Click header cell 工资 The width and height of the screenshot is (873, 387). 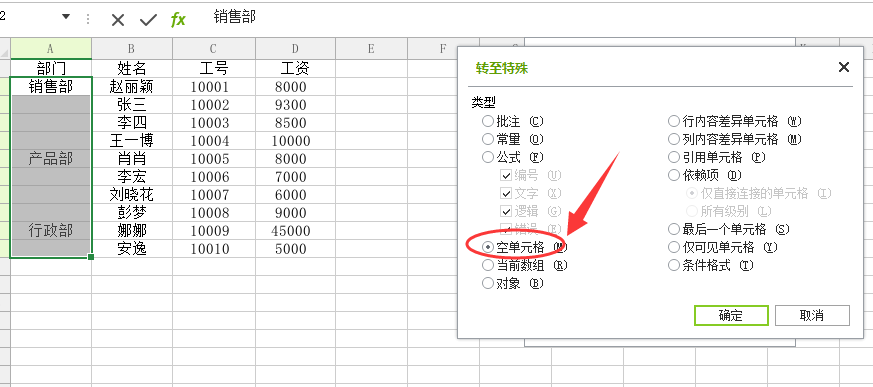295,68
